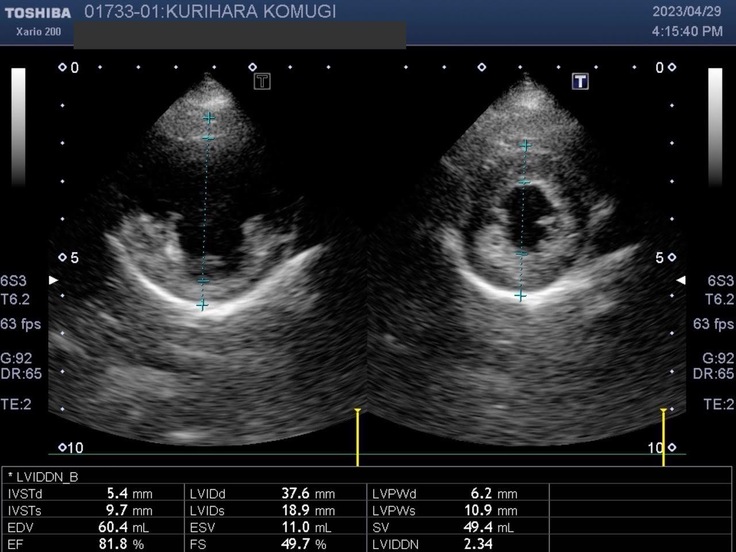The height and width of the screenshot is (552, 736).
Task: Click the bottom caliper cross on left image
Action: (202, 305)
